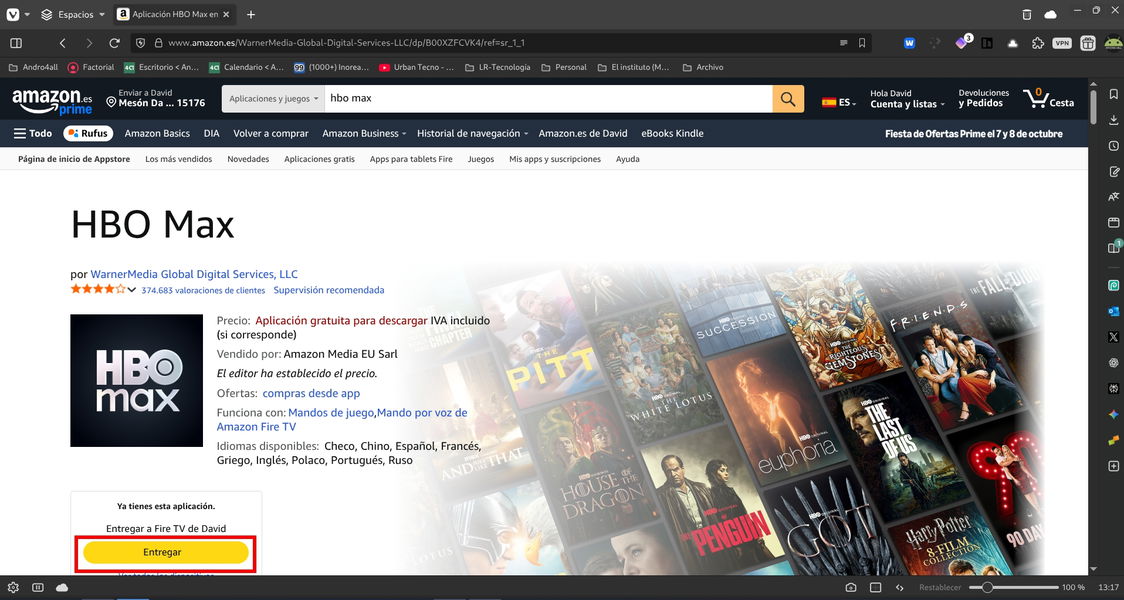
Task: Open Amazon Basics nav item
Action: 157,133
